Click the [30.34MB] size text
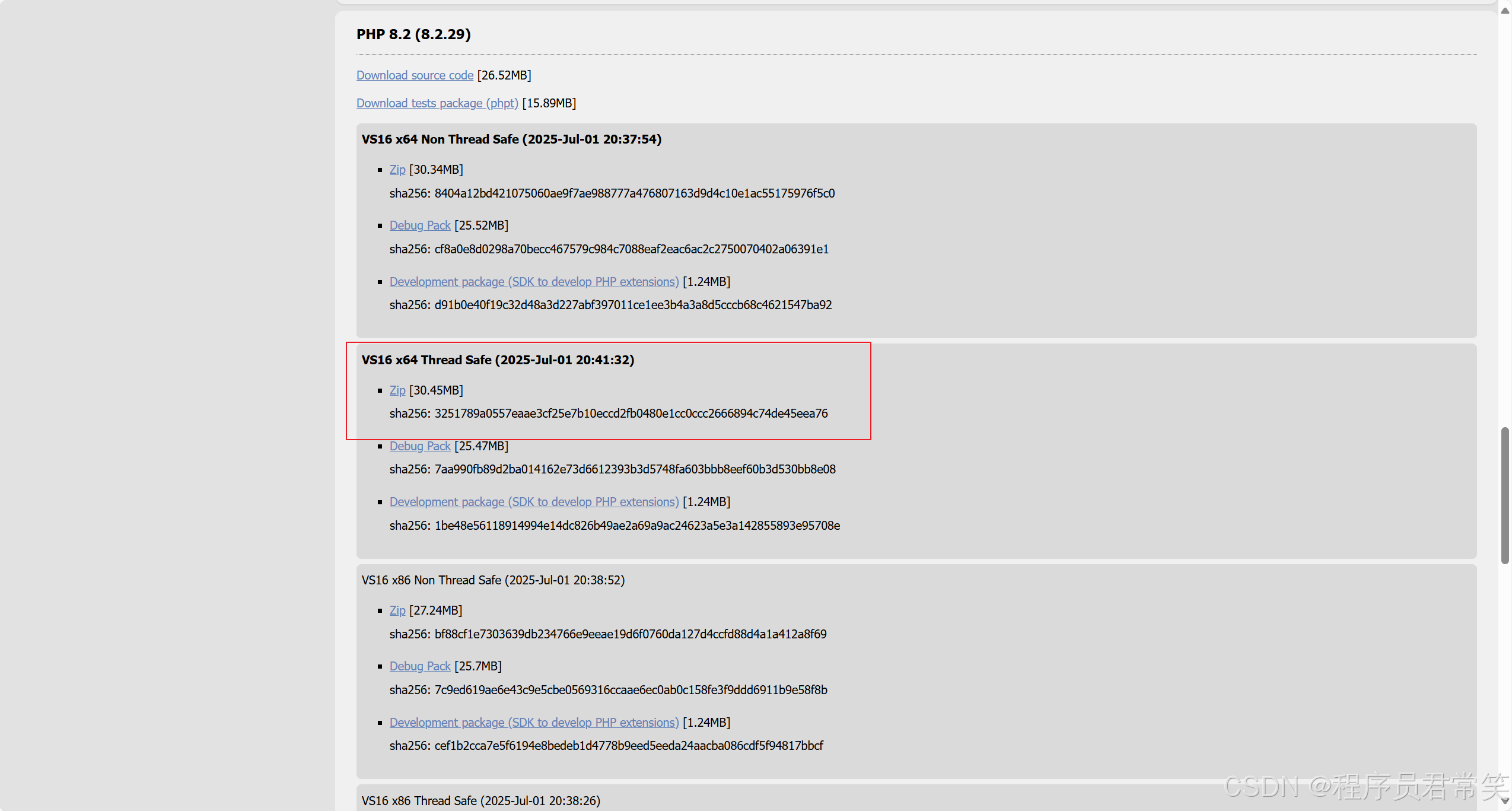The height and width of the screenshot is (811, 1512). tap(437, 170)
